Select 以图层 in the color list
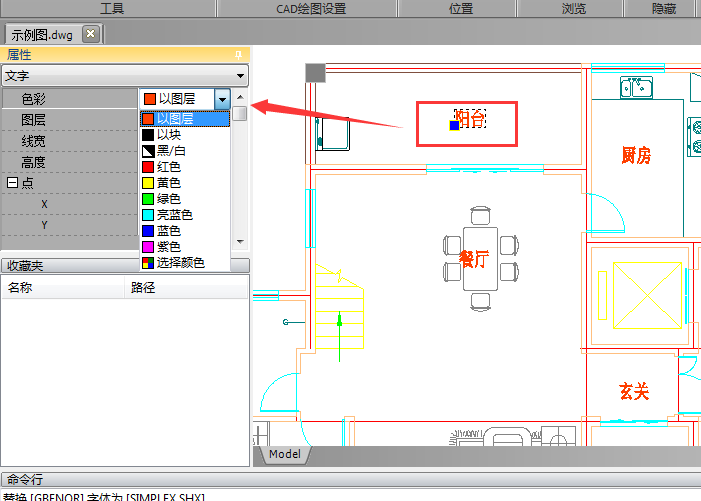Image resolution: width=701 pixels, height=501 pixels. (x=175, y=119)
